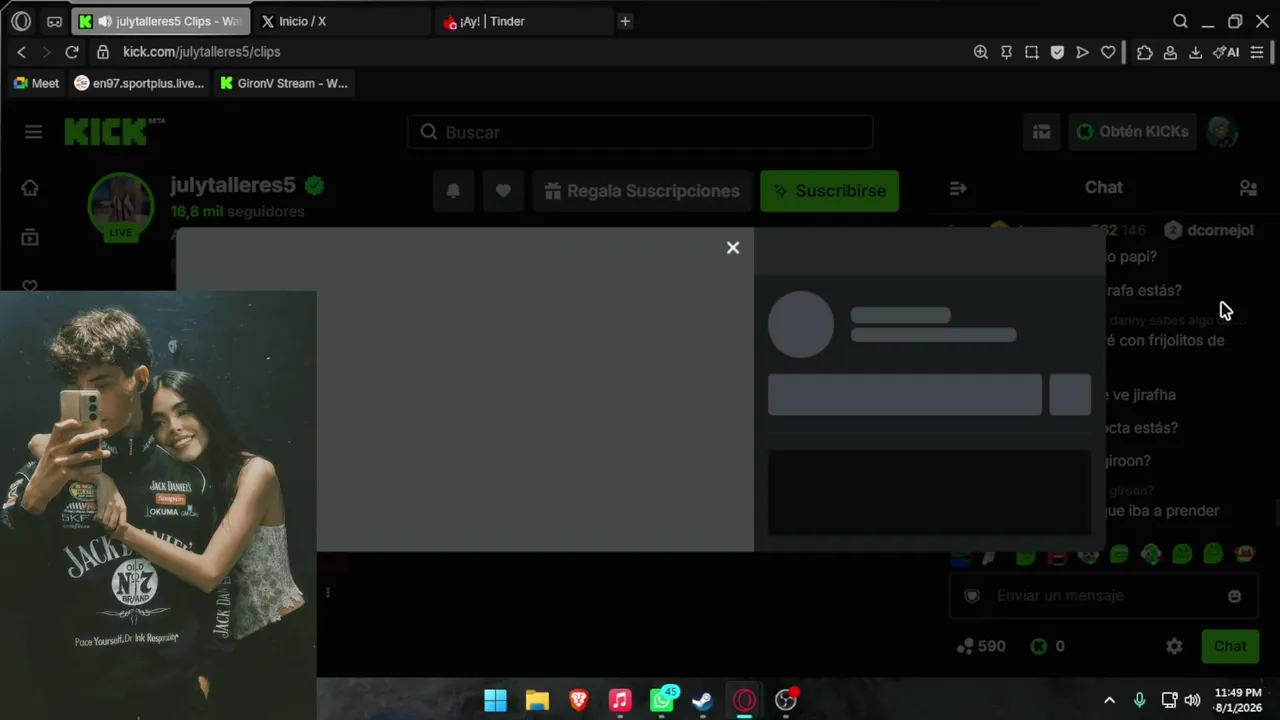Send message with green Chat button
This screenshot has width=1280, height=720.
click(1230, 646)
